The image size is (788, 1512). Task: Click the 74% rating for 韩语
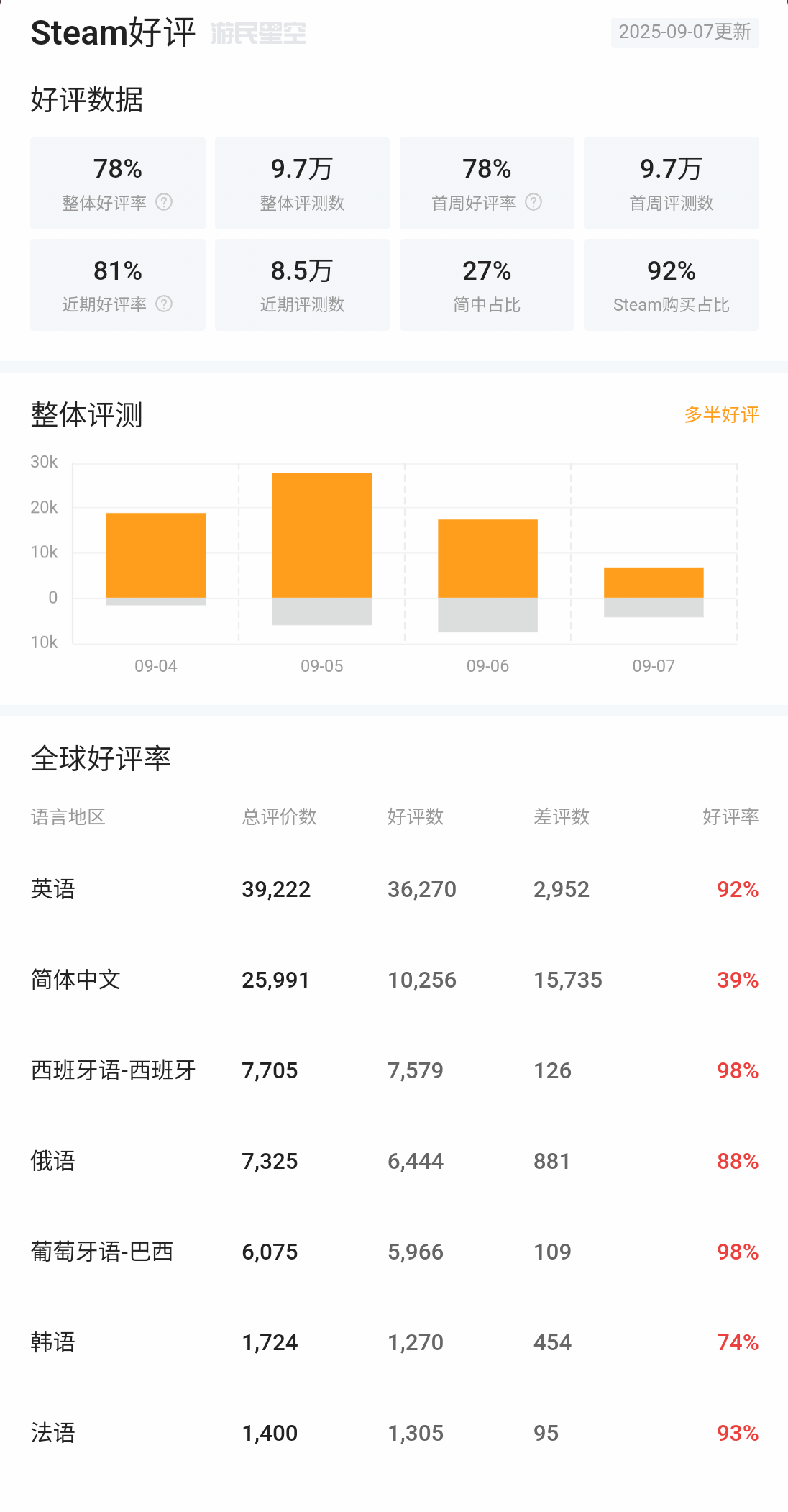[737, 1342]
